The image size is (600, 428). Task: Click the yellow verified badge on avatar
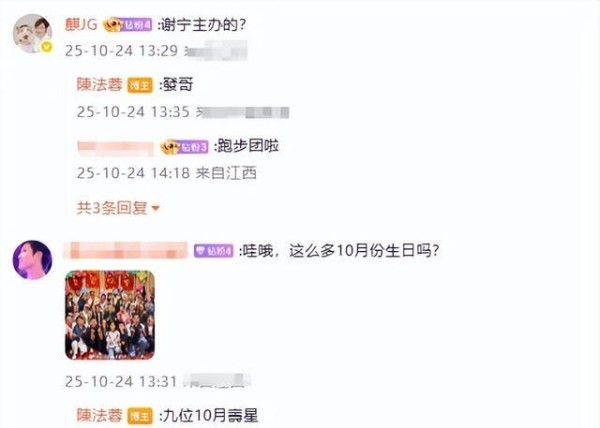[x=47, y=47]
